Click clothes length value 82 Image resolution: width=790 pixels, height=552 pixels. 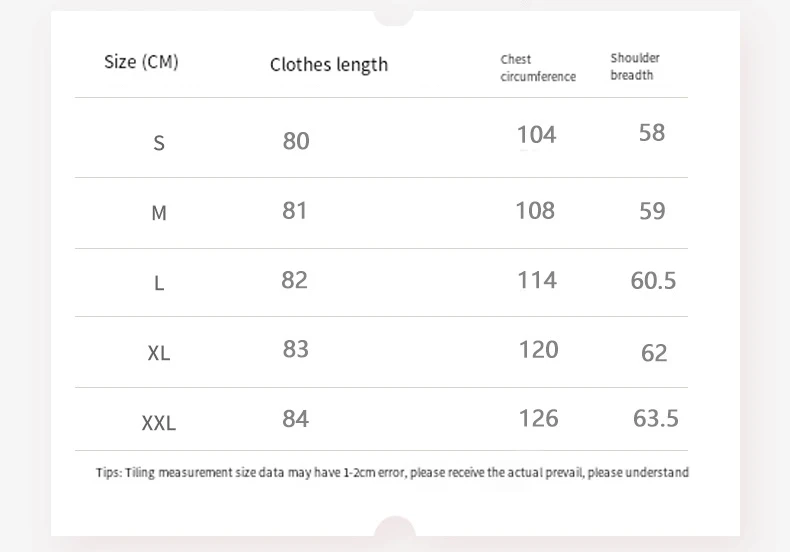tap(294, 280)
